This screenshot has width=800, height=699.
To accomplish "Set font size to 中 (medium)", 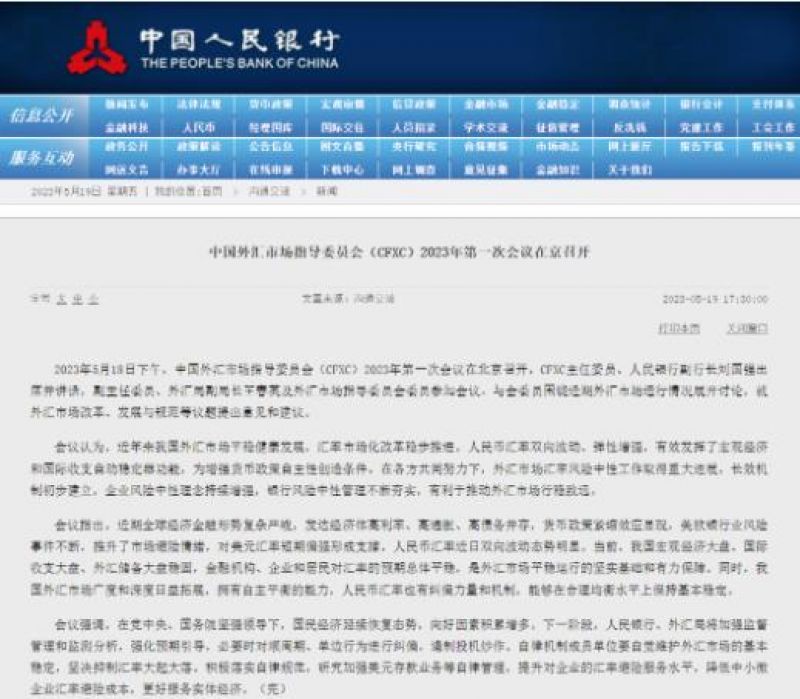I will click(x=77, y=299).
